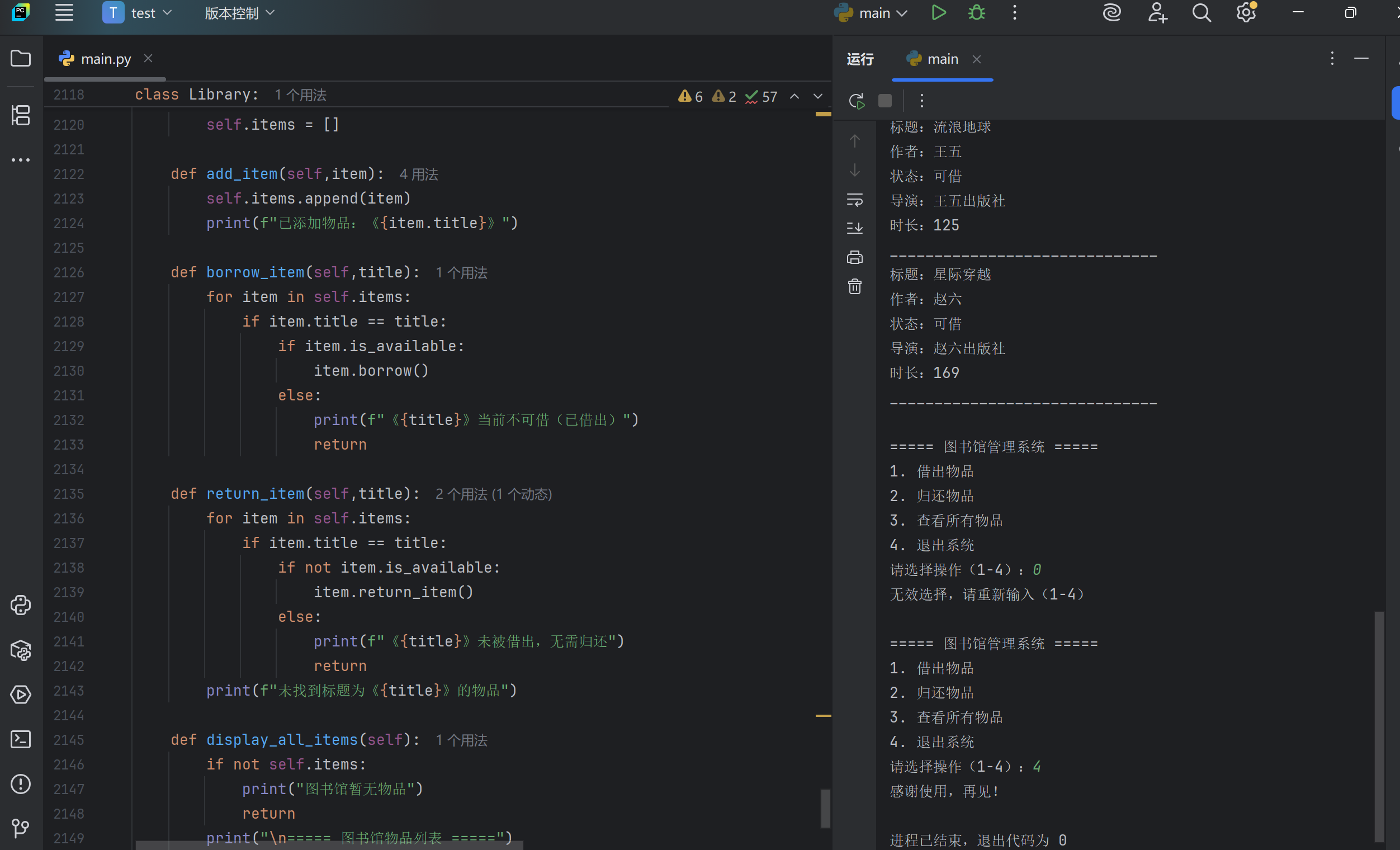Viewport: 1400px width, 850px height.
Task: Open the Python Packages tool window
Action: [21, 650]
